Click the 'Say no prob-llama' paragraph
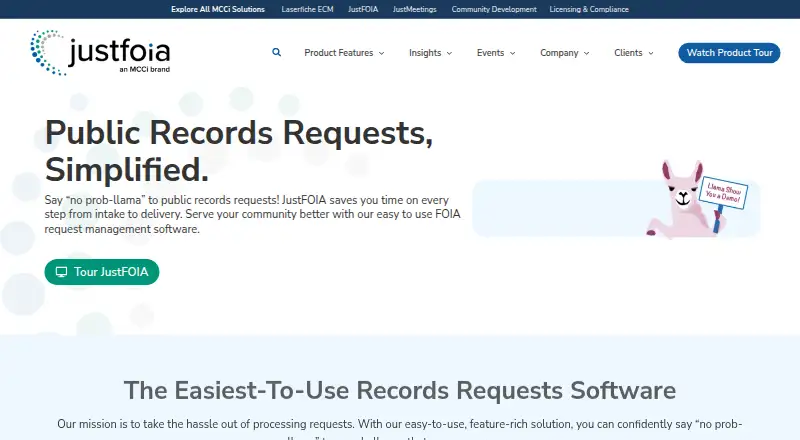 [253, 214]
